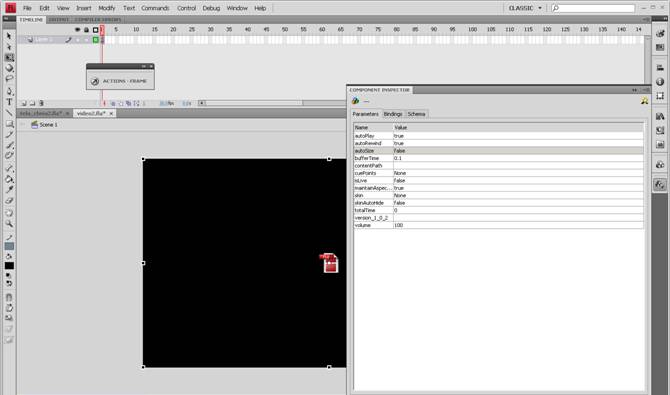
Task: Create a new layer in timeline
Action: point(24,103)
